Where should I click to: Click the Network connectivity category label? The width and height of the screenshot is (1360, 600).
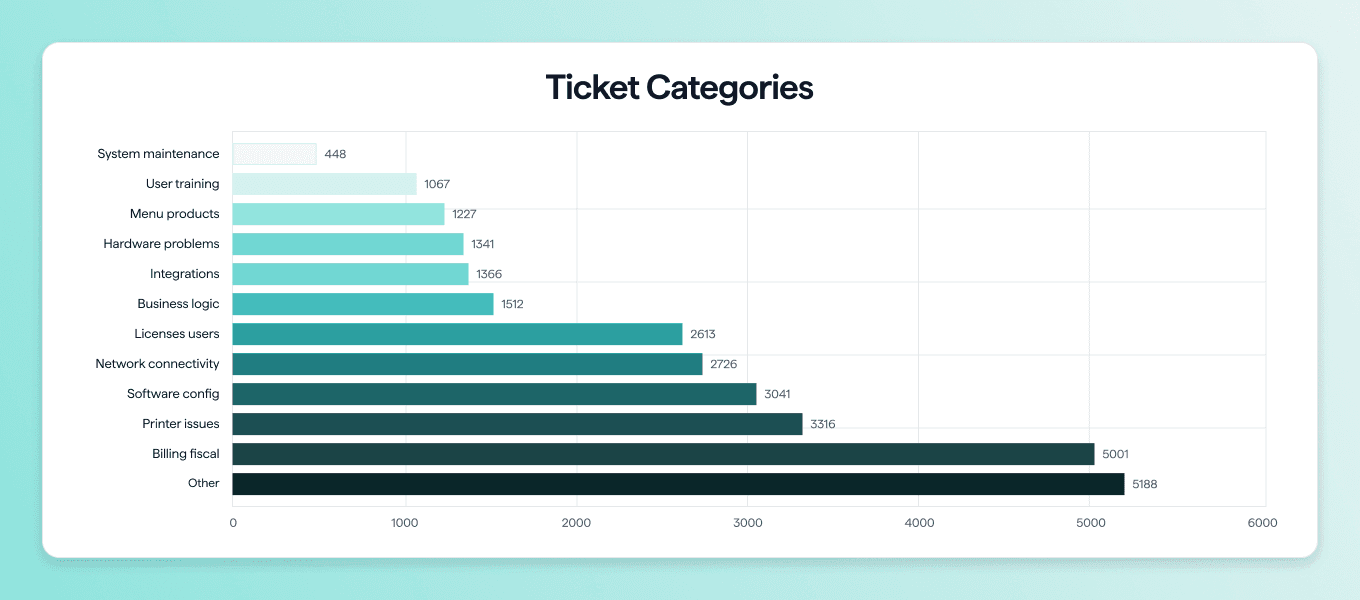click(157, 364)
